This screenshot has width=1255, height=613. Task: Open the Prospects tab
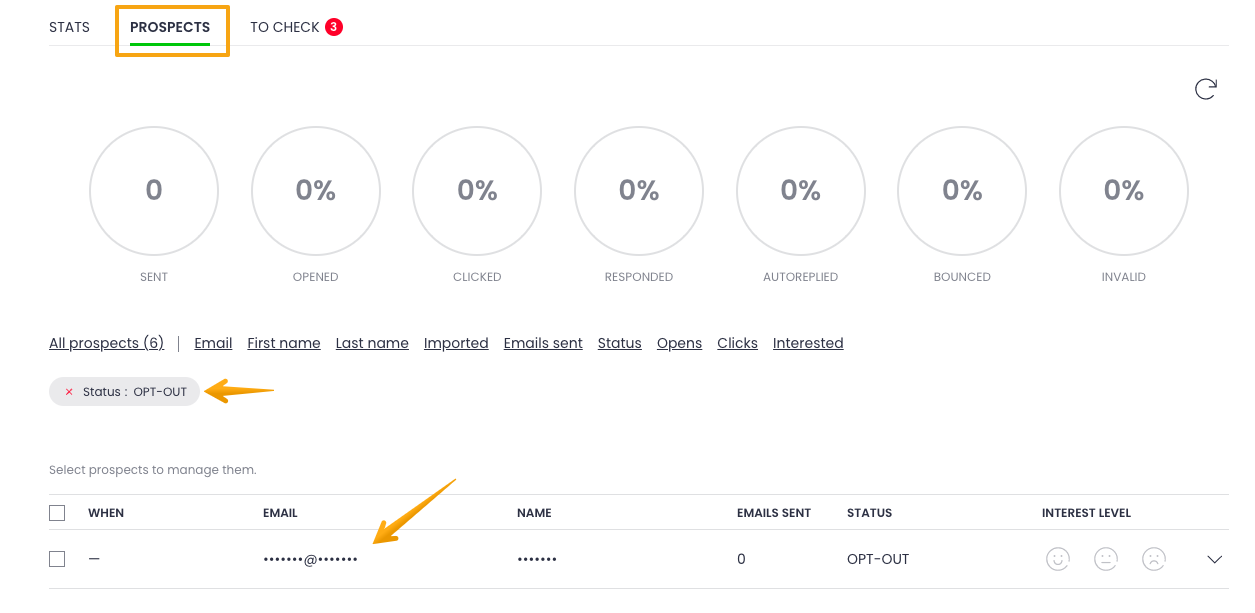[x=170, y=27]
